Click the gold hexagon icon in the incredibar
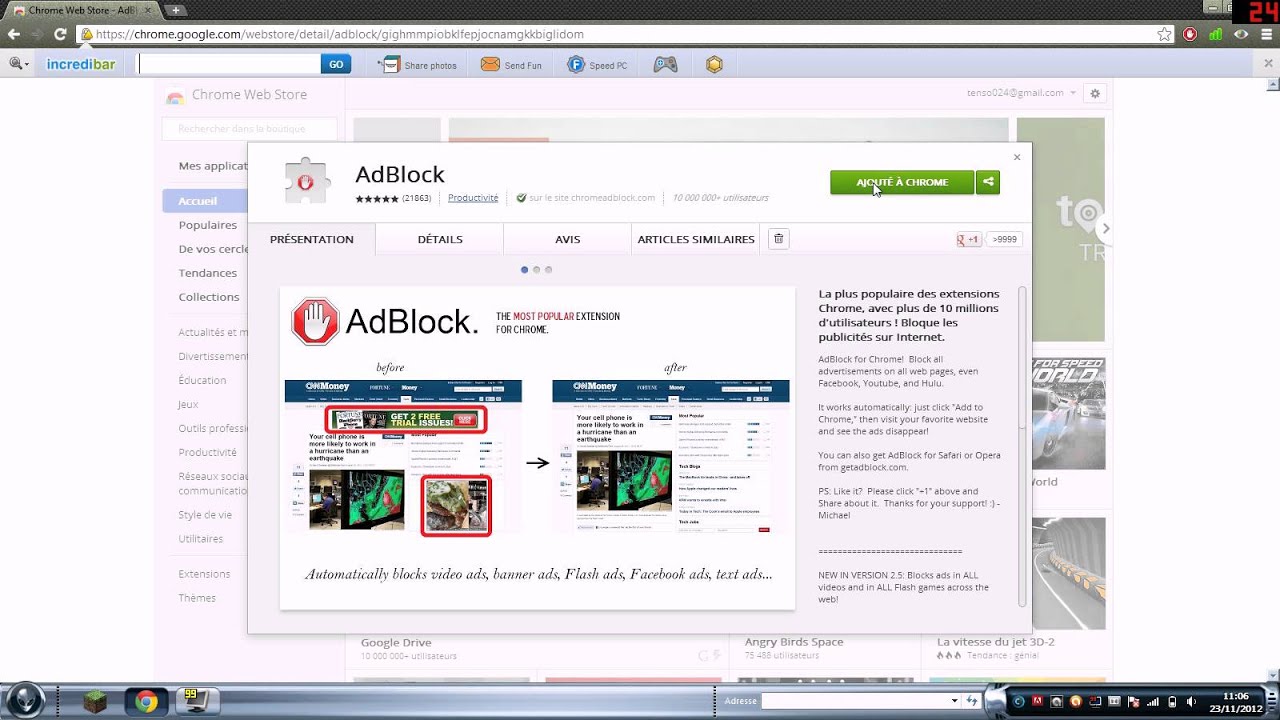 coord(714,65)
